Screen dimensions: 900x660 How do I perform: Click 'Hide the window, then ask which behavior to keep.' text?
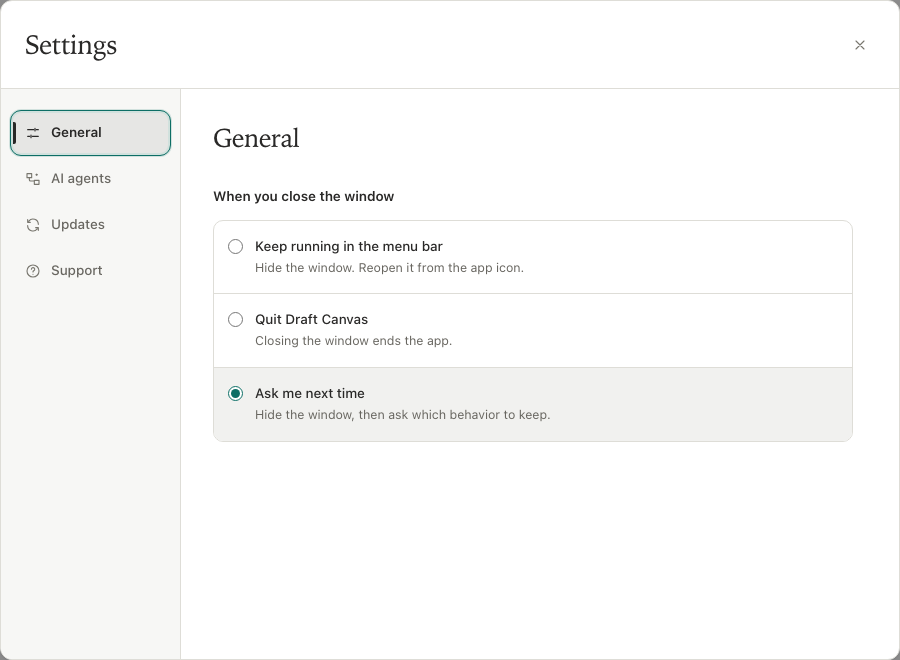(x=402, y=414)
